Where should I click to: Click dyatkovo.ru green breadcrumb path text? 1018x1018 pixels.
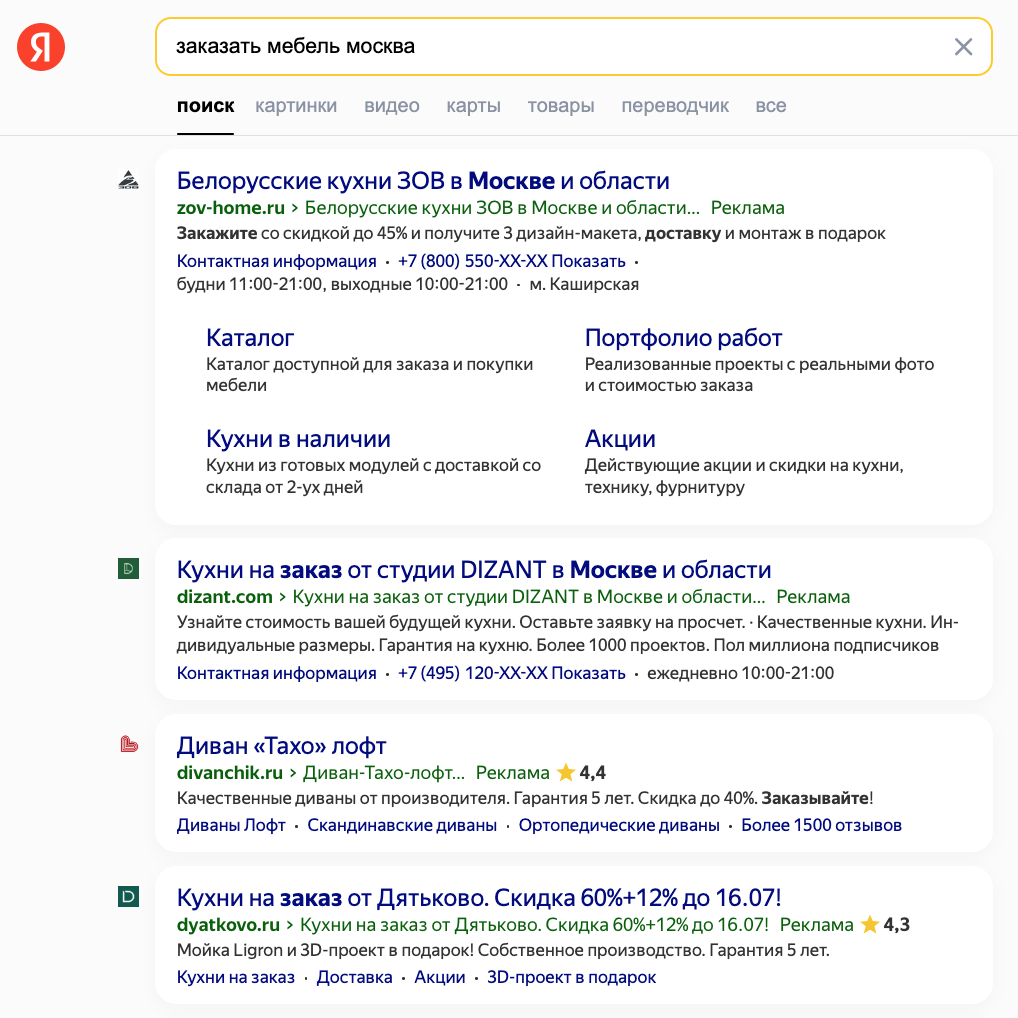(534, 925)
